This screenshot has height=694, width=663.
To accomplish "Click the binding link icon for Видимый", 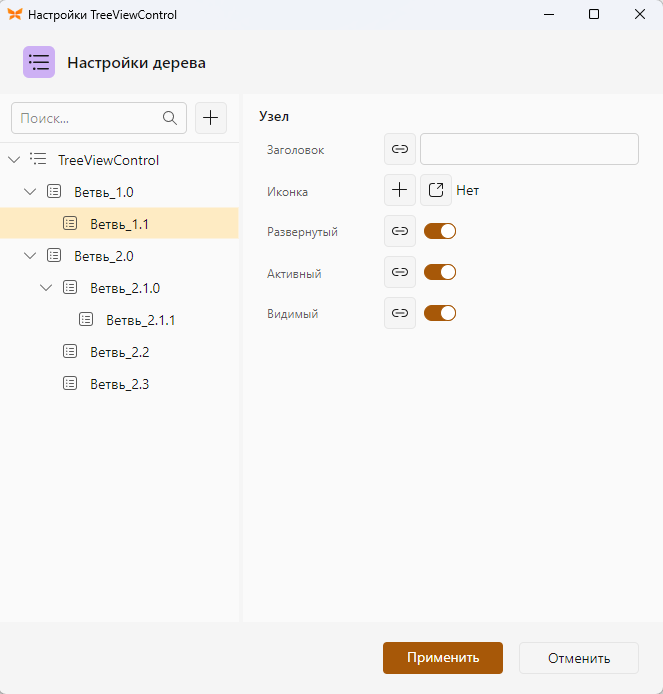I will (x=400, y=313).
